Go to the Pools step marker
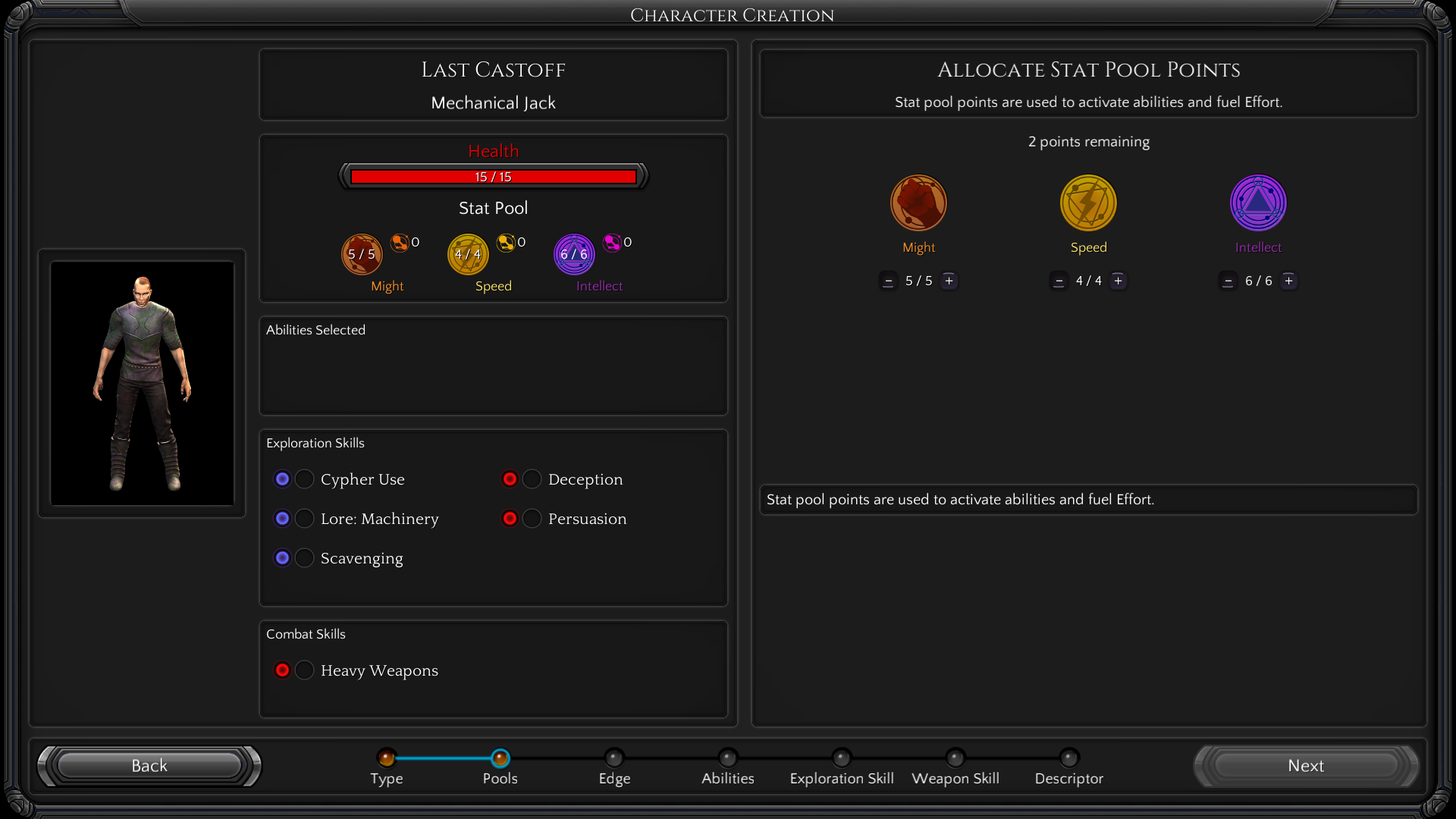Image resolution: width=1456 pixels, height=819 pixels. tap(500, 758)
